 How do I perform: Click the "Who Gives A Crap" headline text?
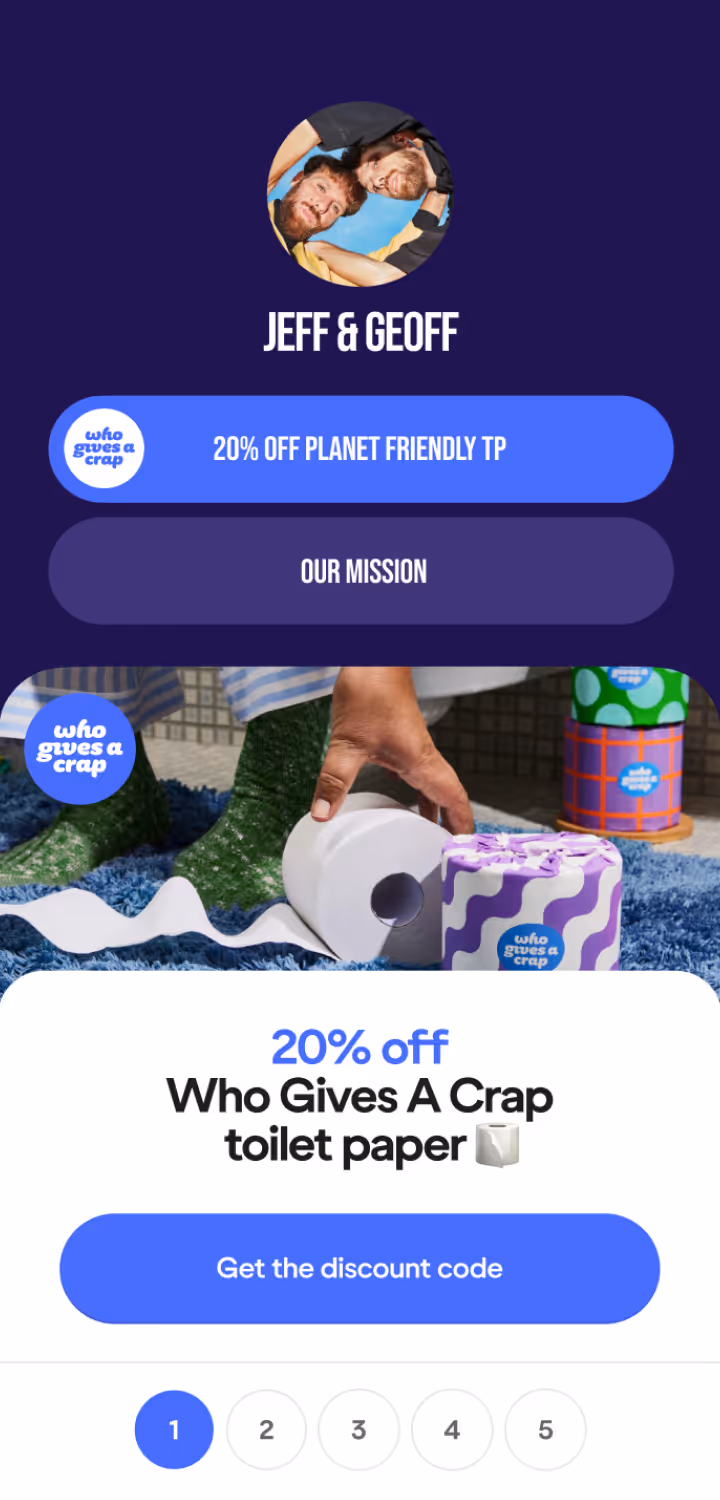360,1097
